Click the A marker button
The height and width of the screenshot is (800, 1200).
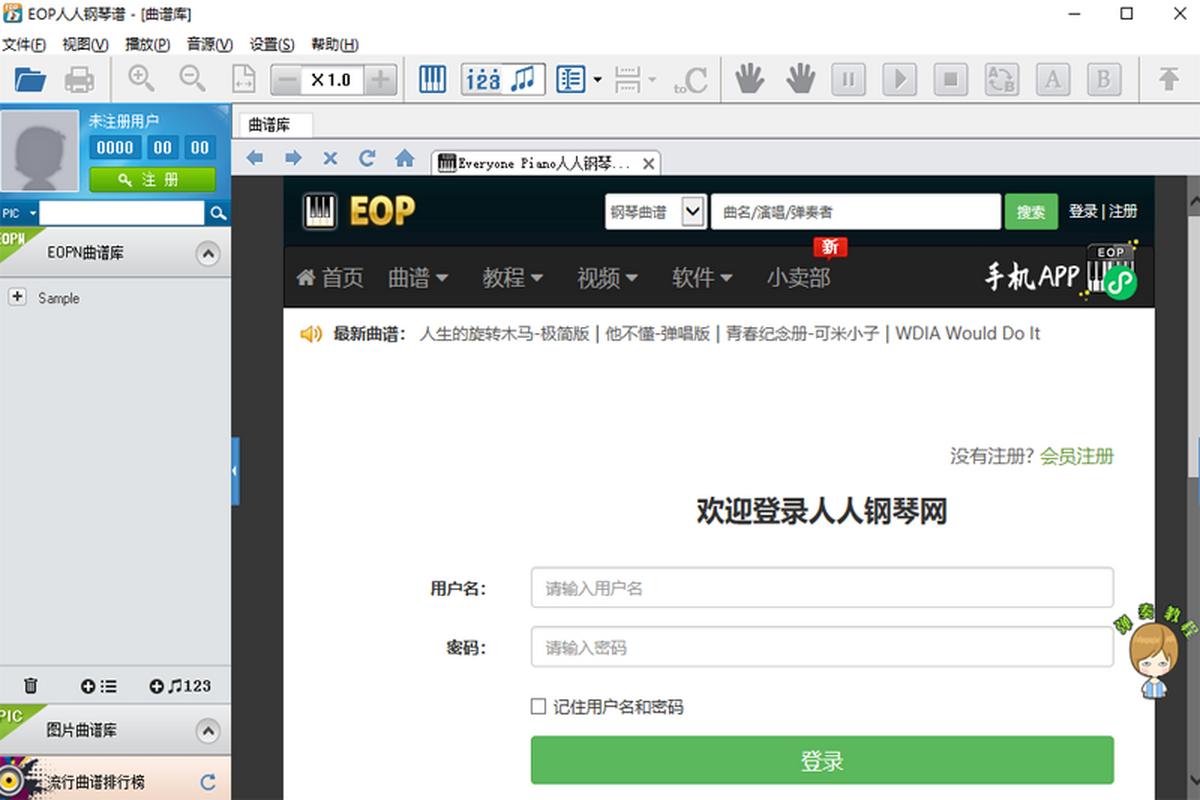(x=1052, y=79)
